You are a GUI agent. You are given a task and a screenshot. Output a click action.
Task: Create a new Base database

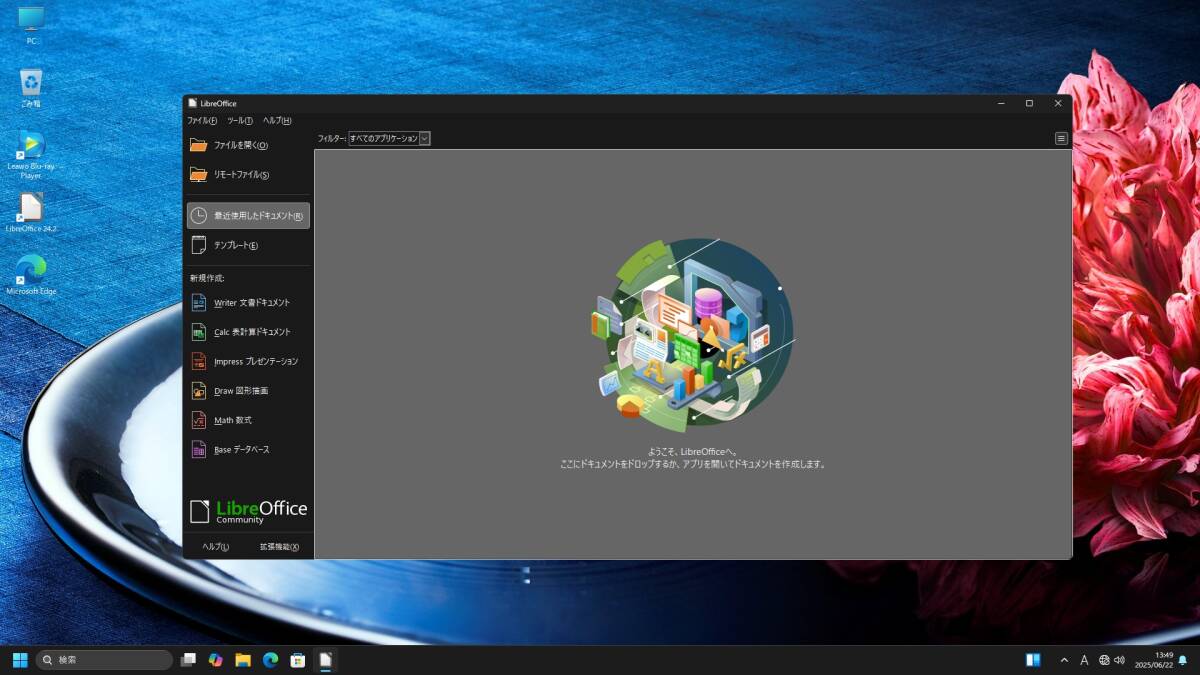tap(248, 450)
